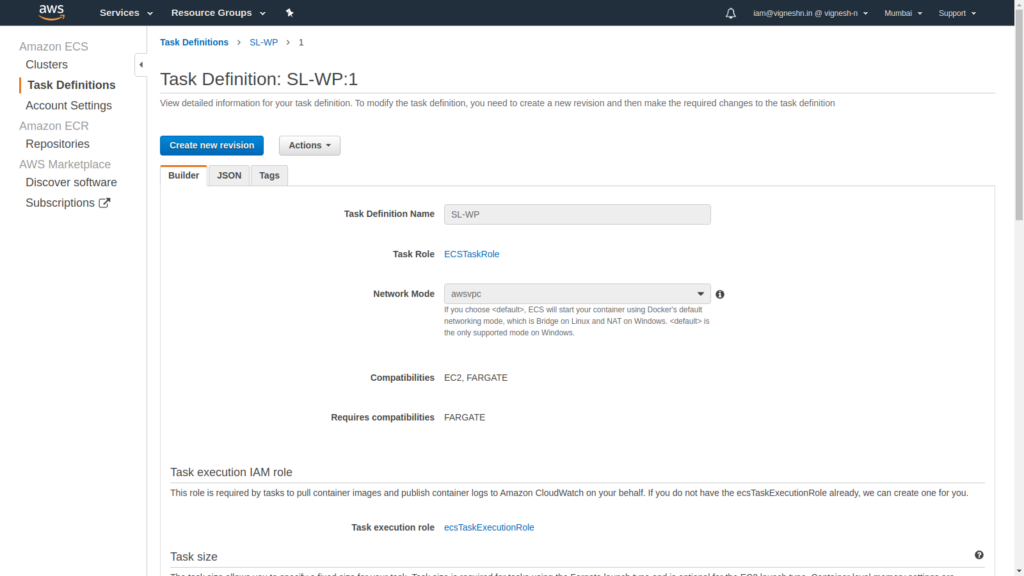Click the 'Task execution IAM role' heading
Screen dimensions: 1024x576
coord(231,472)
